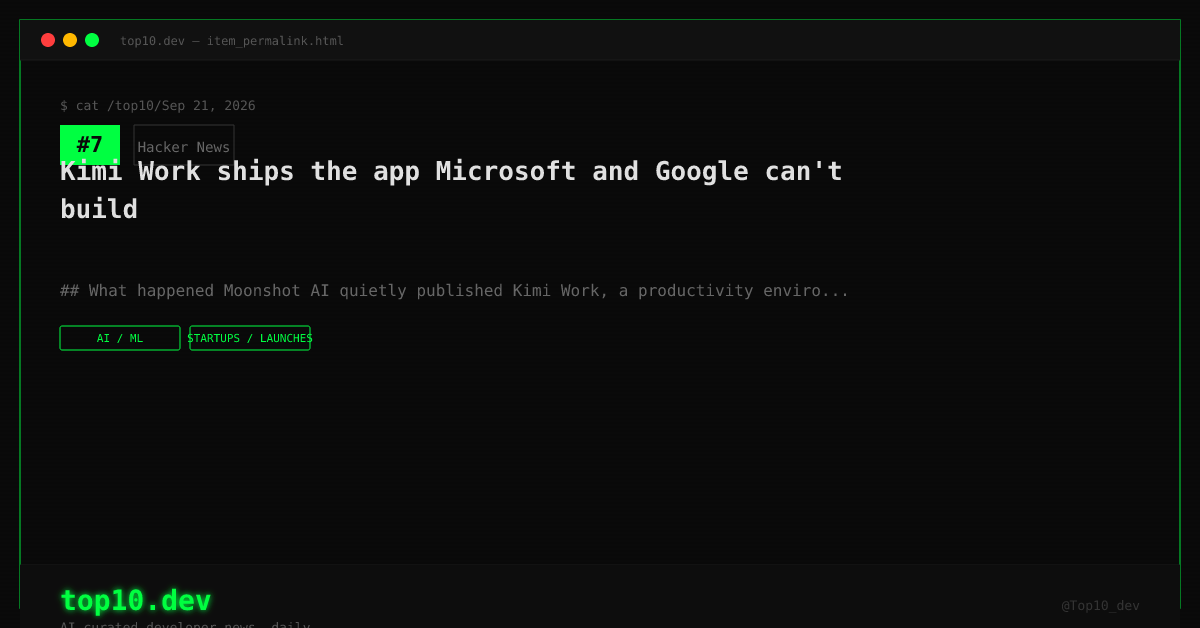Click the green maximize dot
Image resolution: width=1200 pixels, height=628 pixels.
tap(92, 40)
